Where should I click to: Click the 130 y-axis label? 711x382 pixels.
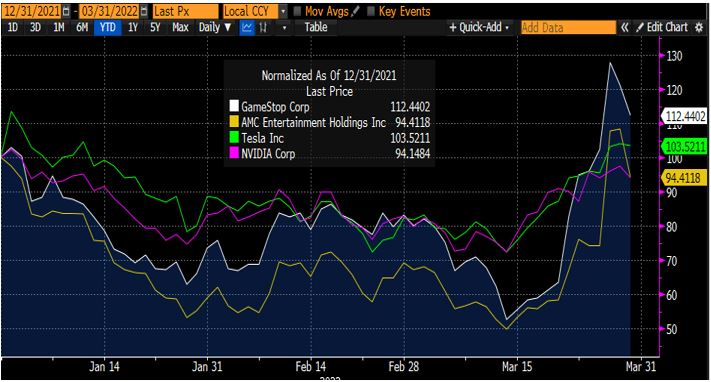click(x=674, y=56)
